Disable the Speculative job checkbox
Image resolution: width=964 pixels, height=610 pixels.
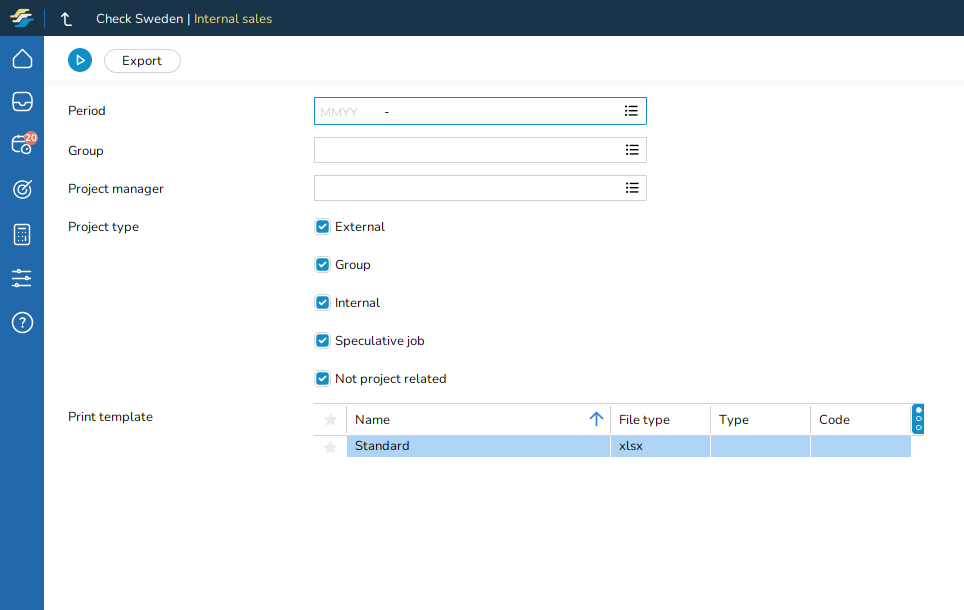click(x=322, y=341)
